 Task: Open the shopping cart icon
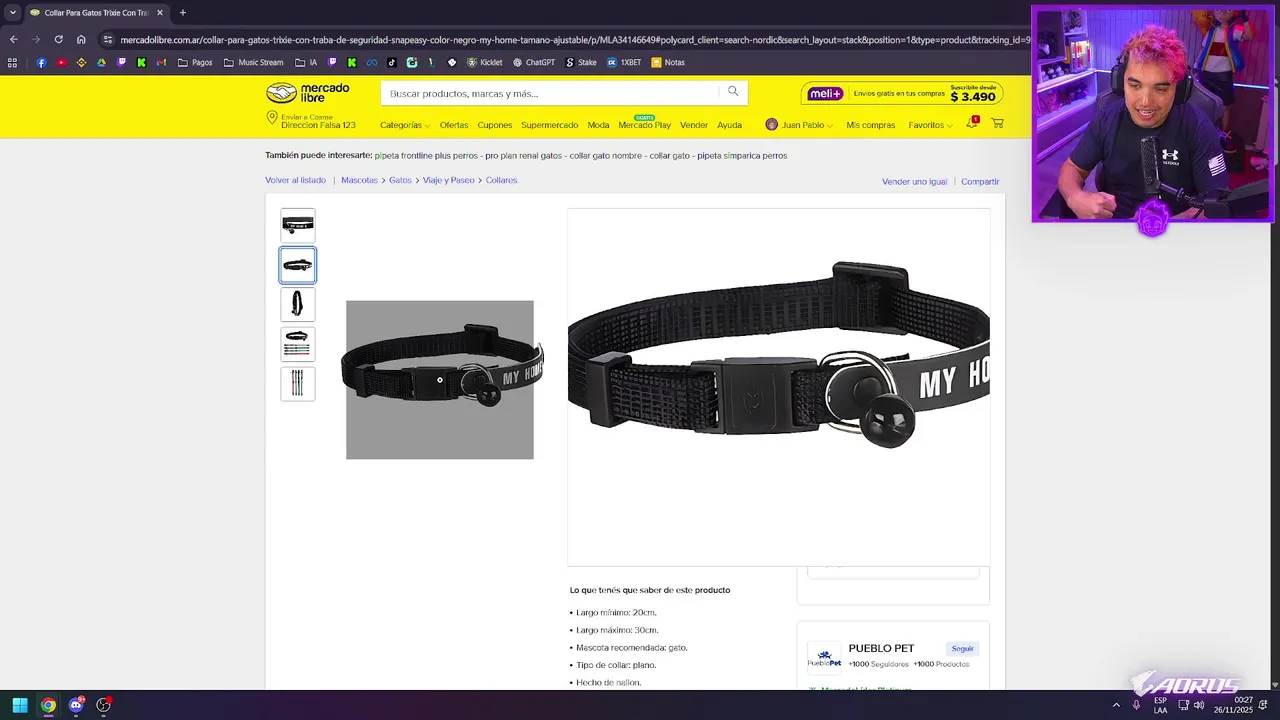997,123
